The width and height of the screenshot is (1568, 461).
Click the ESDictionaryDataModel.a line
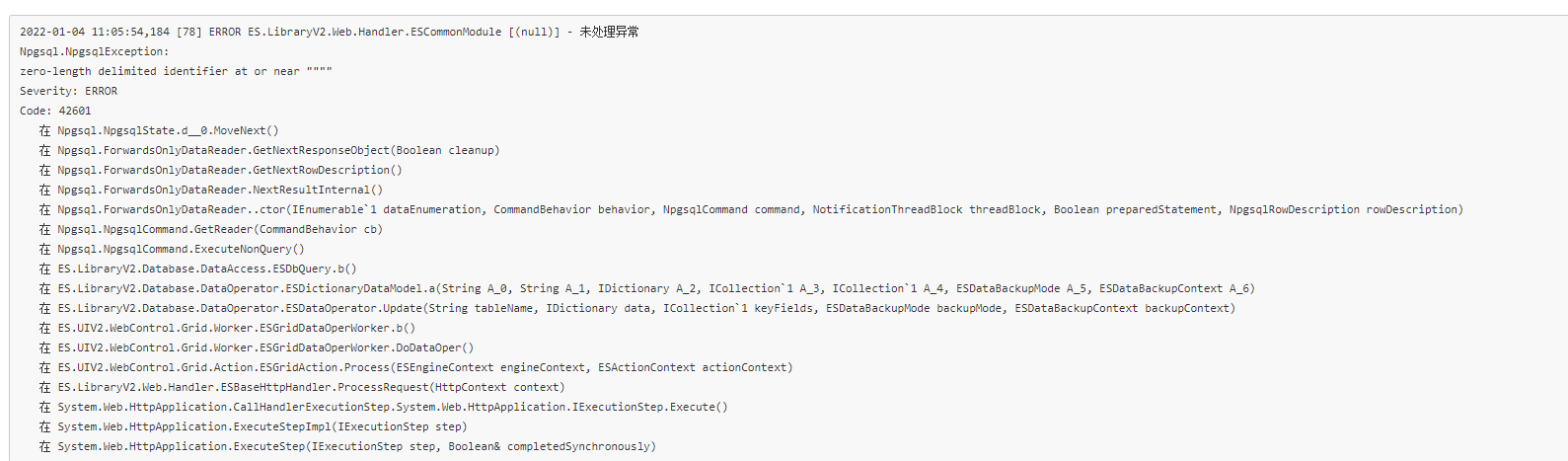[646, 288]
